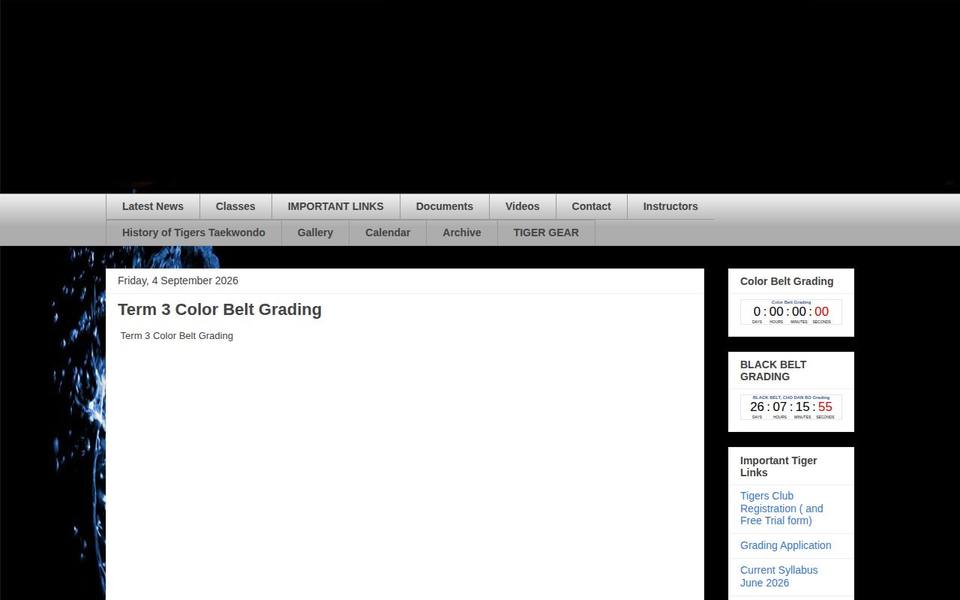Open the Term 3 Color Belt Grading post title

219,310
